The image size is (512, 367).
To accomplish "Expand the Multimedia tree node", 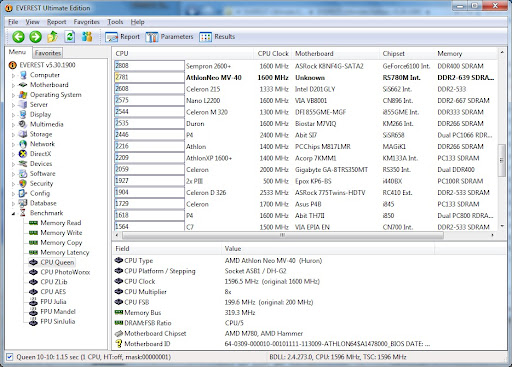I will pos(13,125).
